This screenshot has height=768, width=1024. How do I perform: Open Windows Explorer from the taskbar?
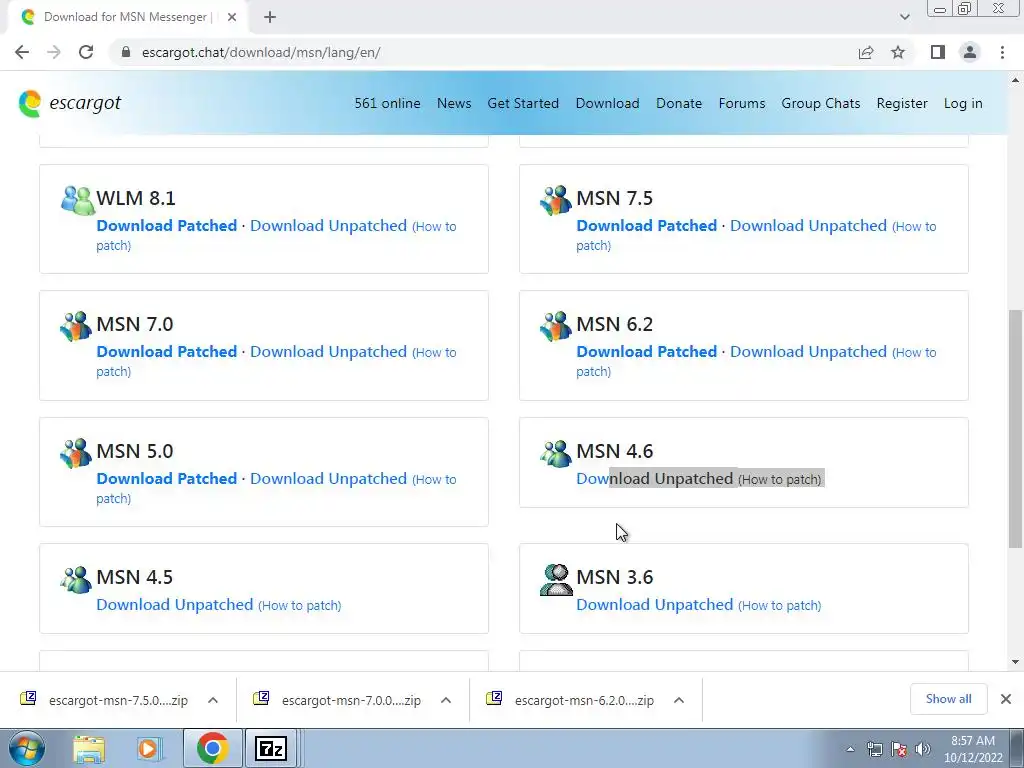(89, 749)
